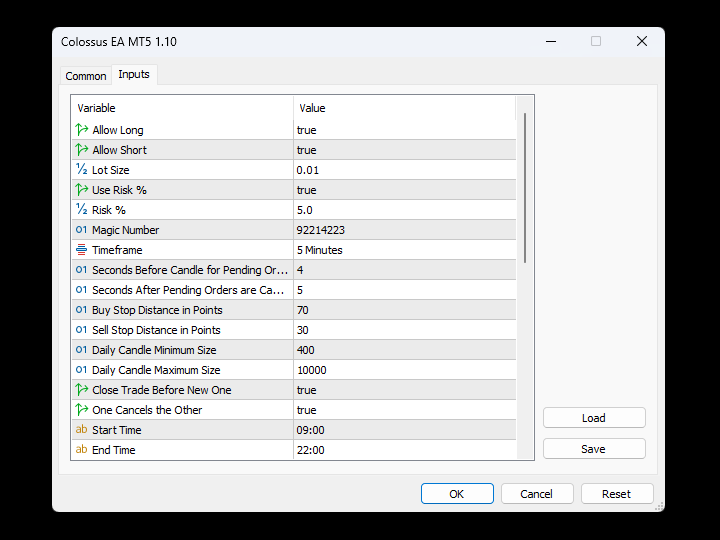Select the Buy Stop Distance in Points label

click(x=157, y=310)
